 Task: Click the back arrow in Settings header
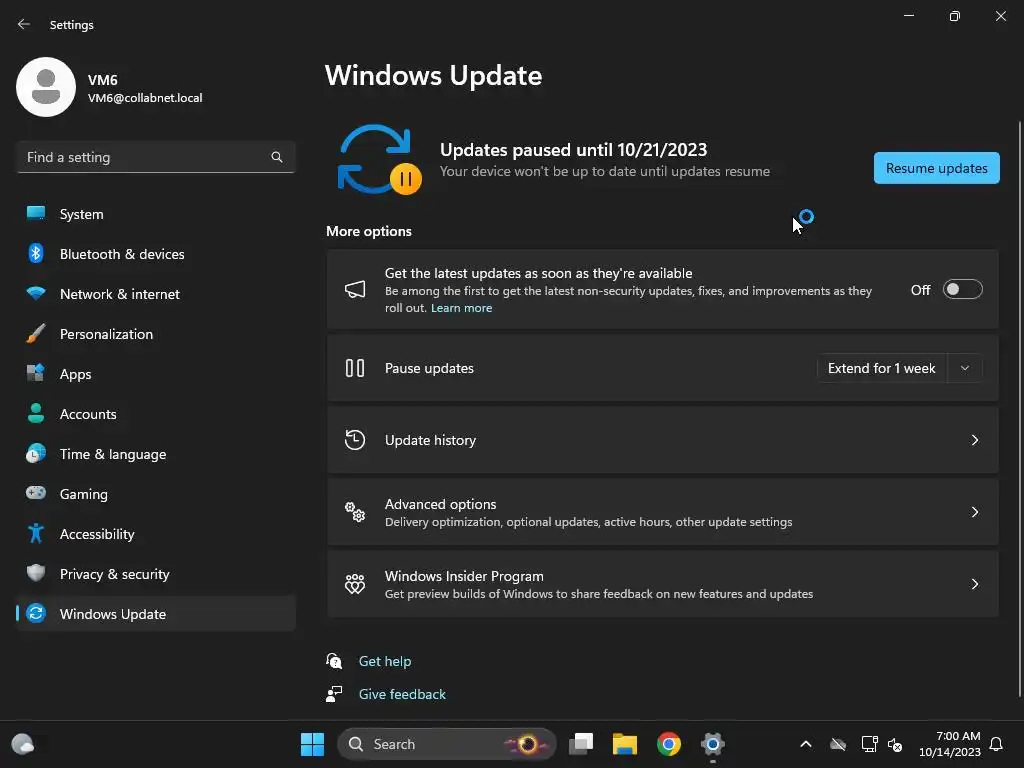(24, 24)
